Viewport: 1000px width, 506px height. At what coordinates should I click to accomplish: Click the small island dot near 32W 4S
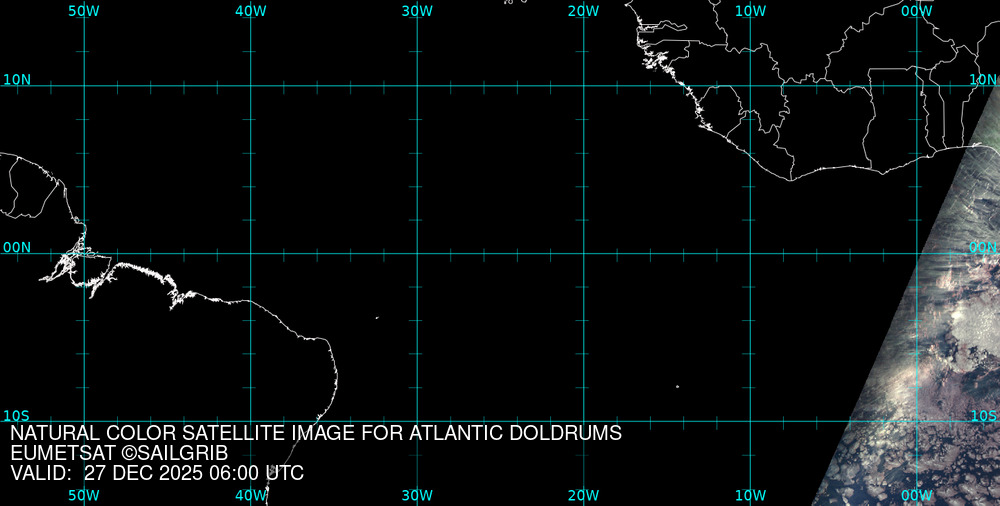pos(377,318)
